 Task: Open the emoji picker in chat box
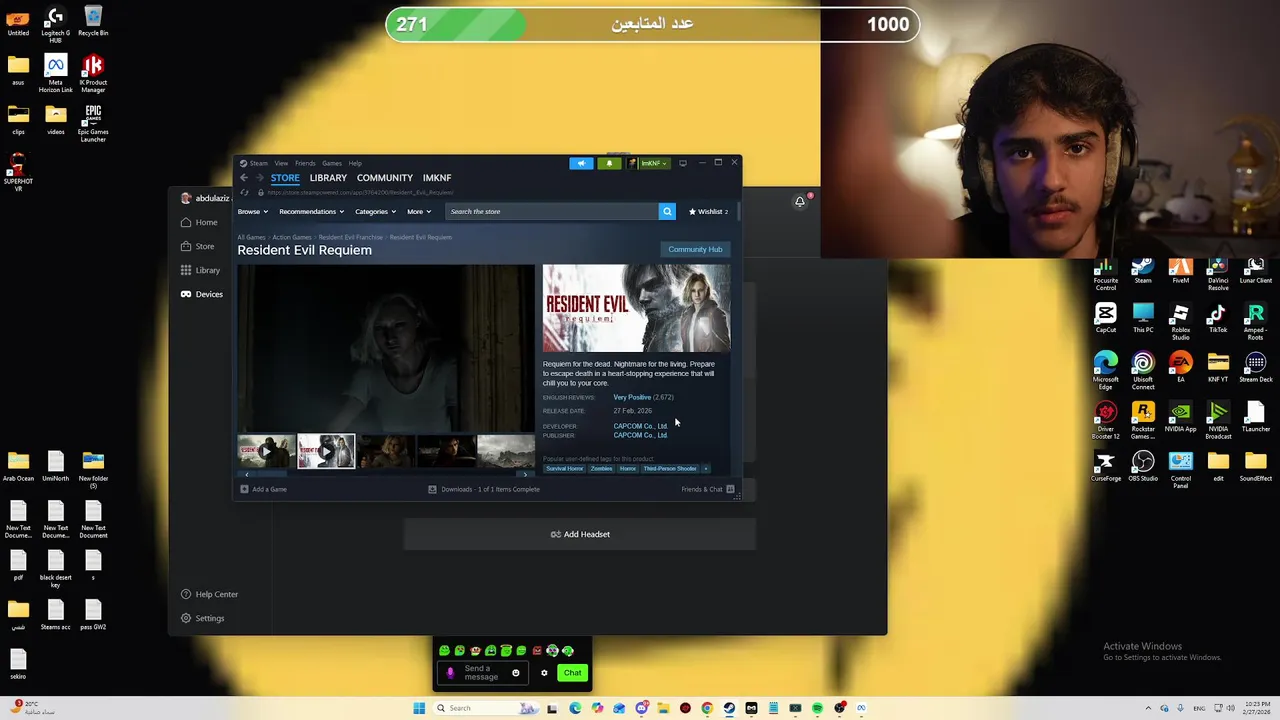[x=516, y=673]
